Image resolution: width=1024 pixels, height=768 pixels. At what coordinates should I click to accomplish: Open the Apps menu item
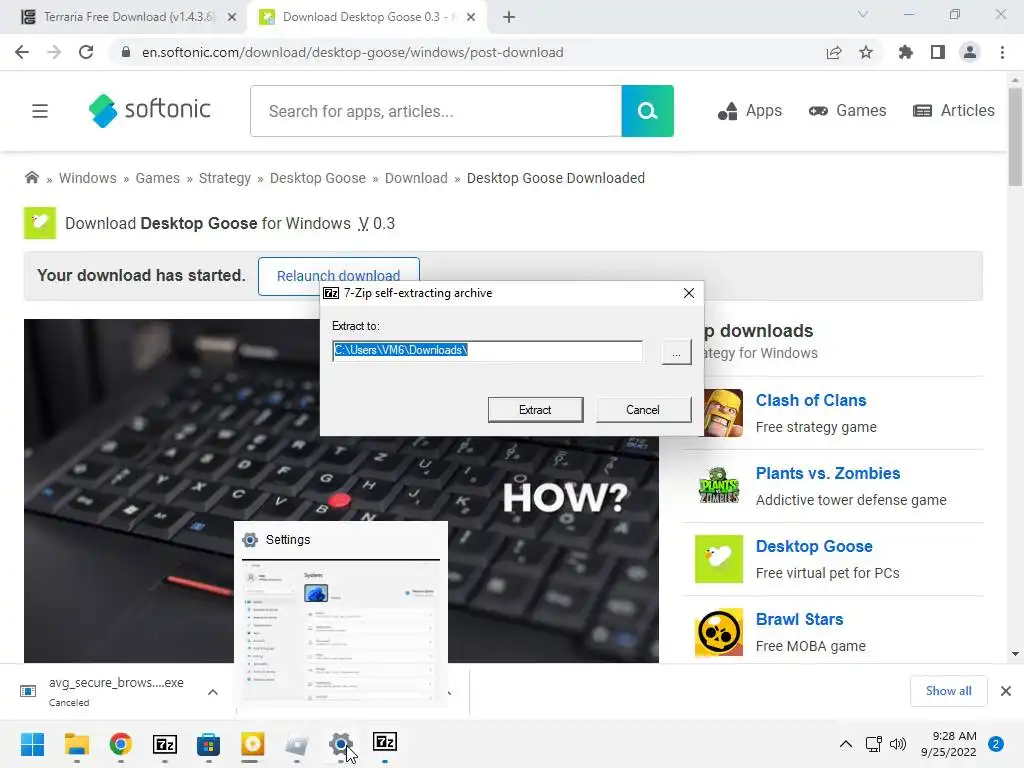[x=750, y=111]
